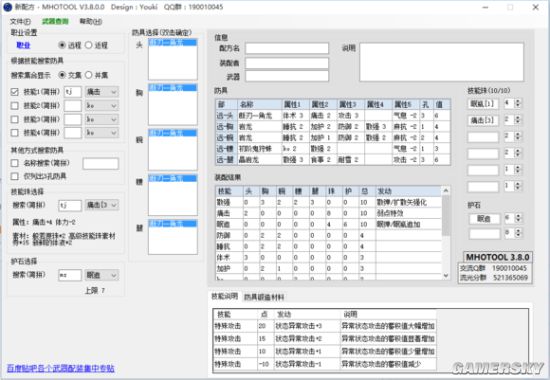550x380 pixels.
Task: Click the blue 职业 link
Action: [23, 45]
